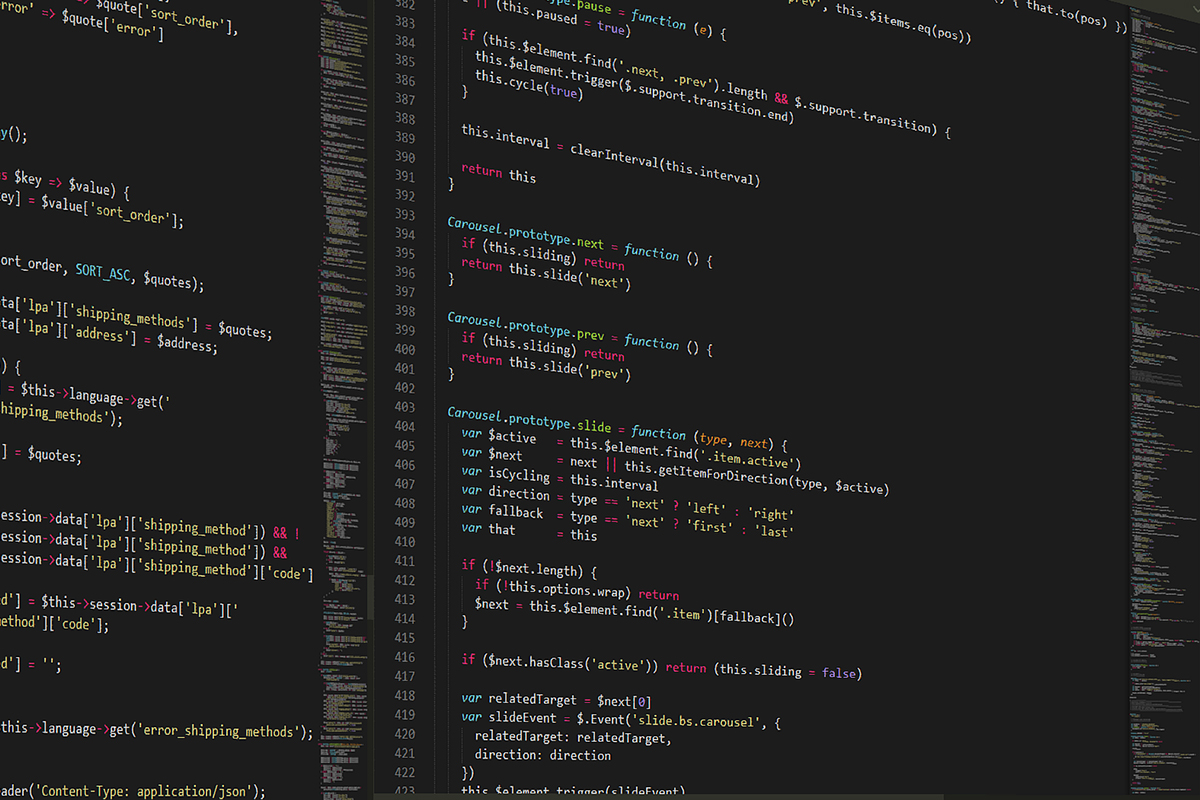Click 'if (!$next.length) {' code line
This screenshot has height=800, width=1200.
(529, 570)
